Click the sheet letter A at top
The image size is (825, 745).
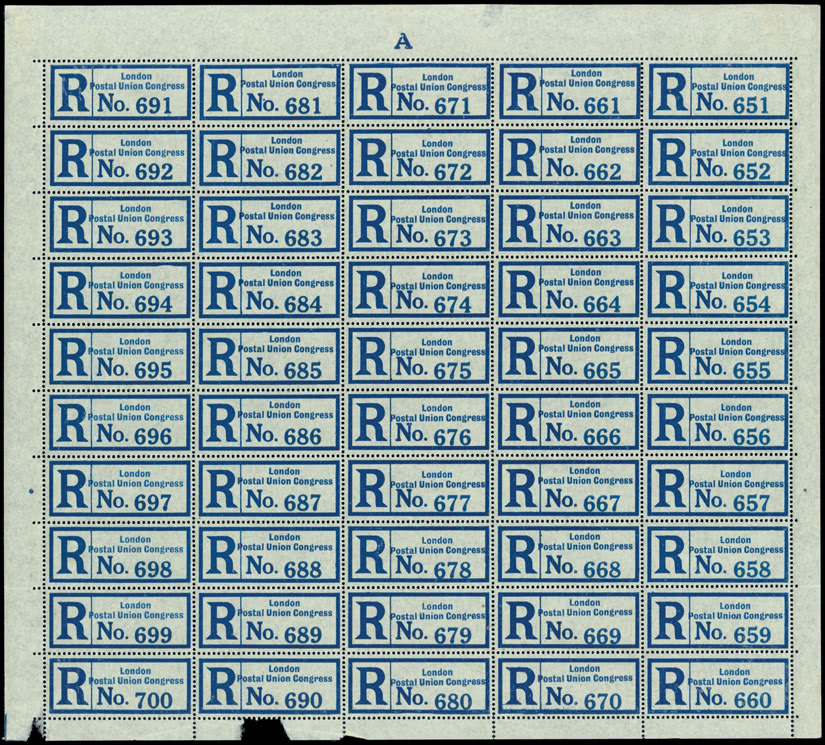coord(403,42)
